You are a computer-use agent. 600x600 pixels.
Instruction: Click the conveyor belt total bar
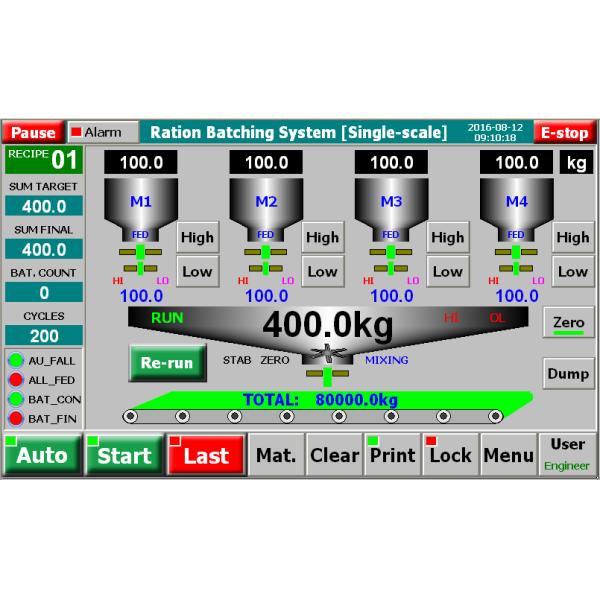pyautogui.click(x=330, y=400)
